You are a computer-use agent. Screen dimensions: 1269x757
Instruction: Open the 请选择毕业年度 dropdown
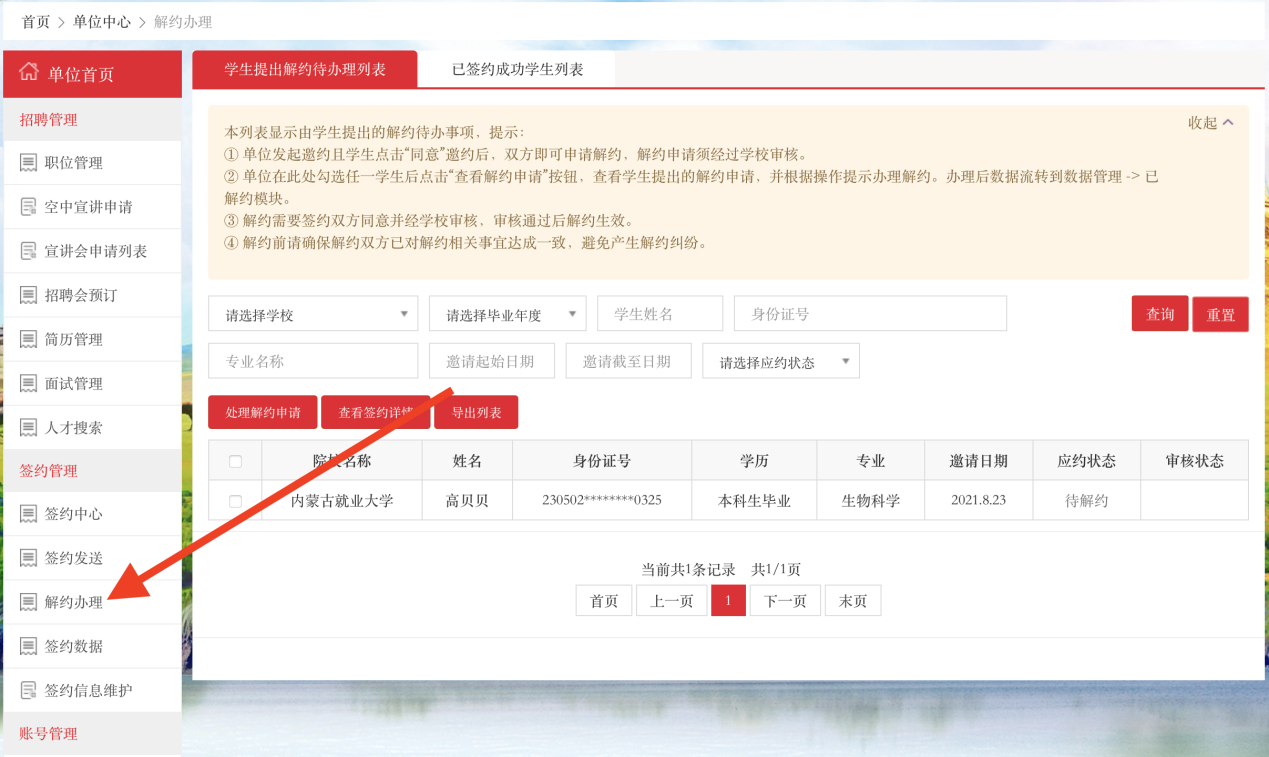(507, 314)
